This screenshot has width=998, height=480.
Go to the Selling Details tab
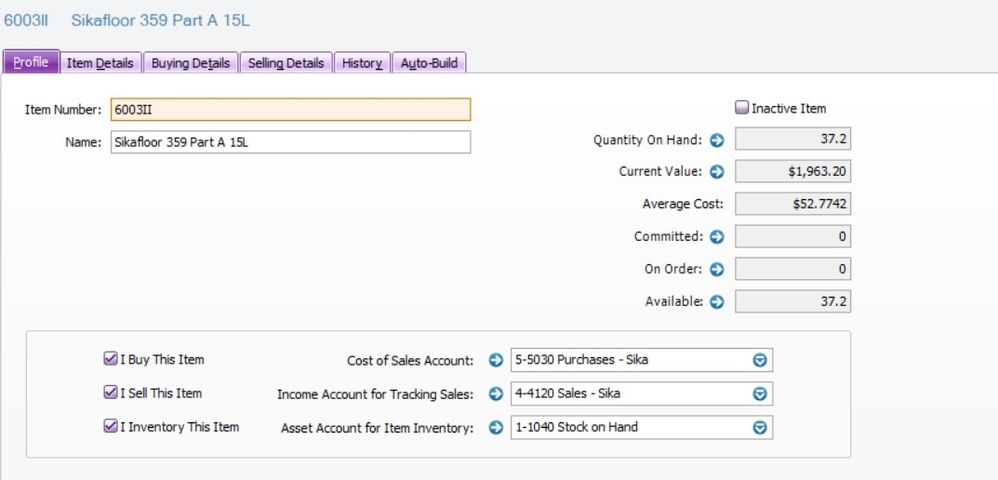tap(286, 63)
